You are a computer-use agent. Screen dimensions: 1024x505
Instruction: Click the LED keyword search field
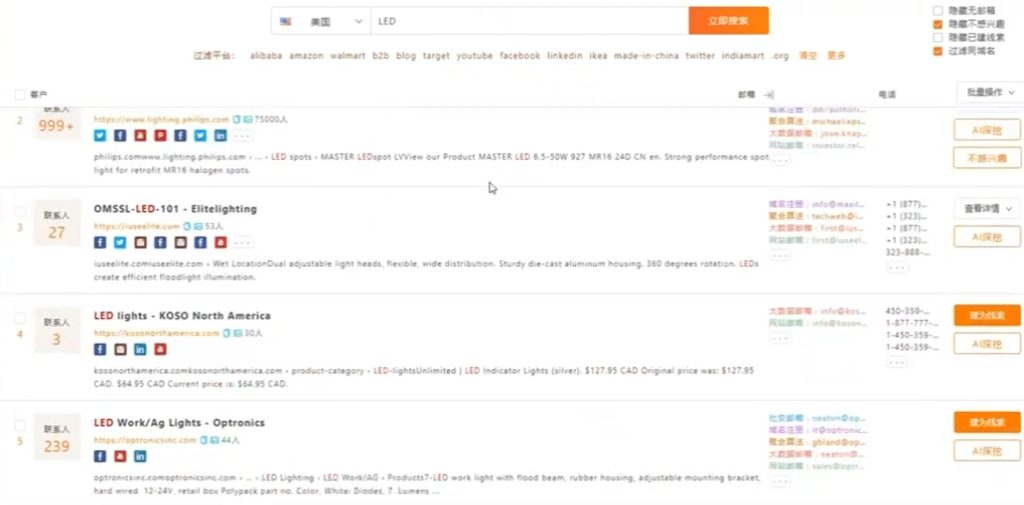(530, 21)
